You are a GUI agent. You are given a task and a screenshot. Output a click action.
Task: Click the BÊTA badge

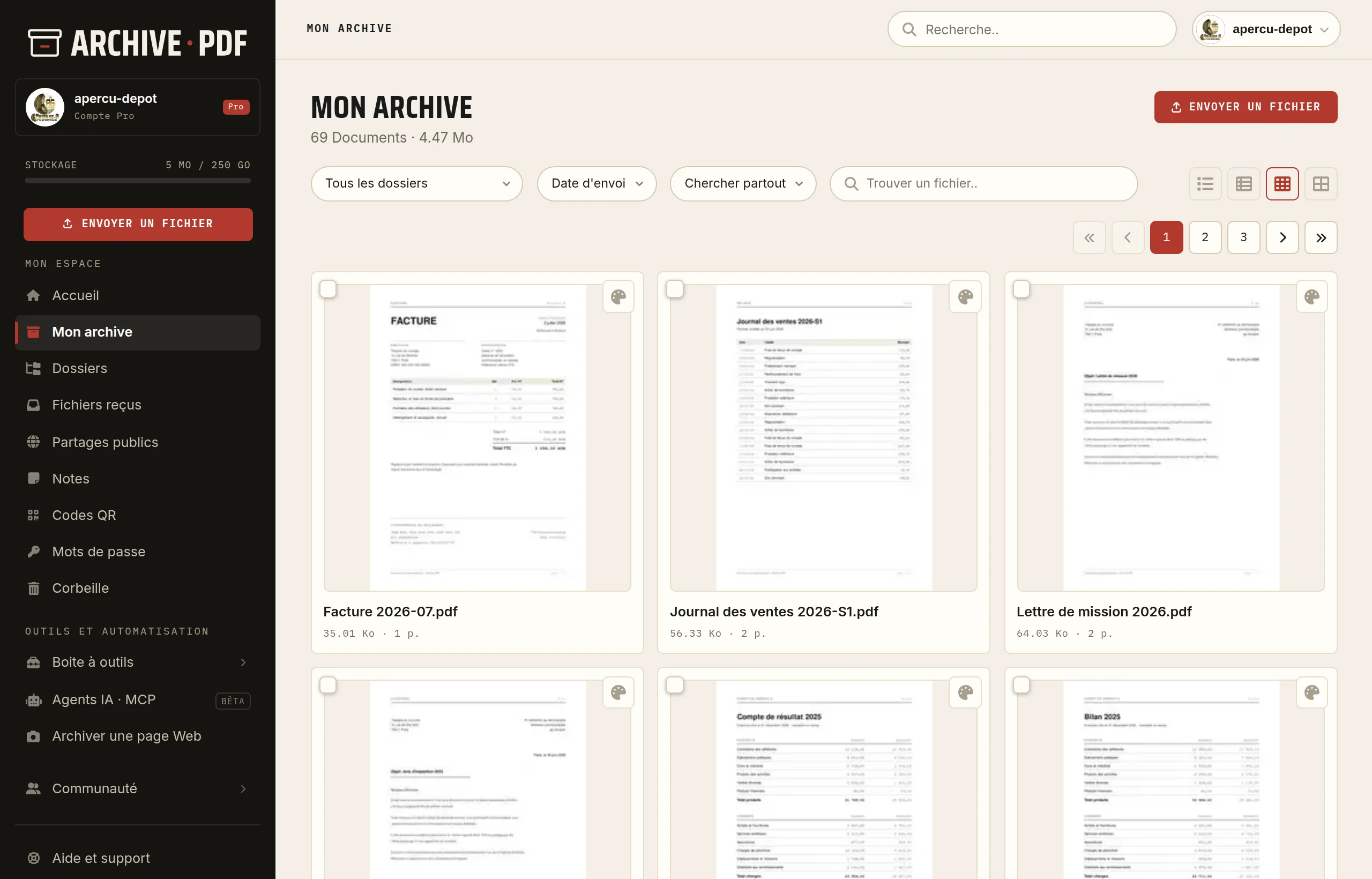(x=233, y=701)
